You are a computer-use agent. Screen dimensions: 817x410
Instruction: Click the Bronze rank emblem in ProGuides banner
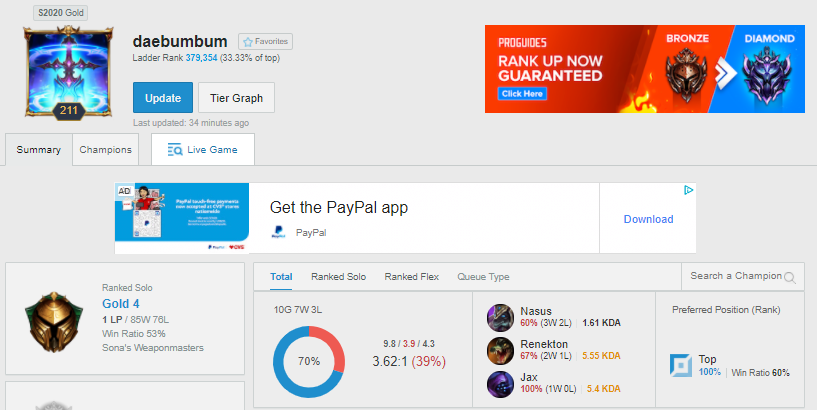click(687, 76)
